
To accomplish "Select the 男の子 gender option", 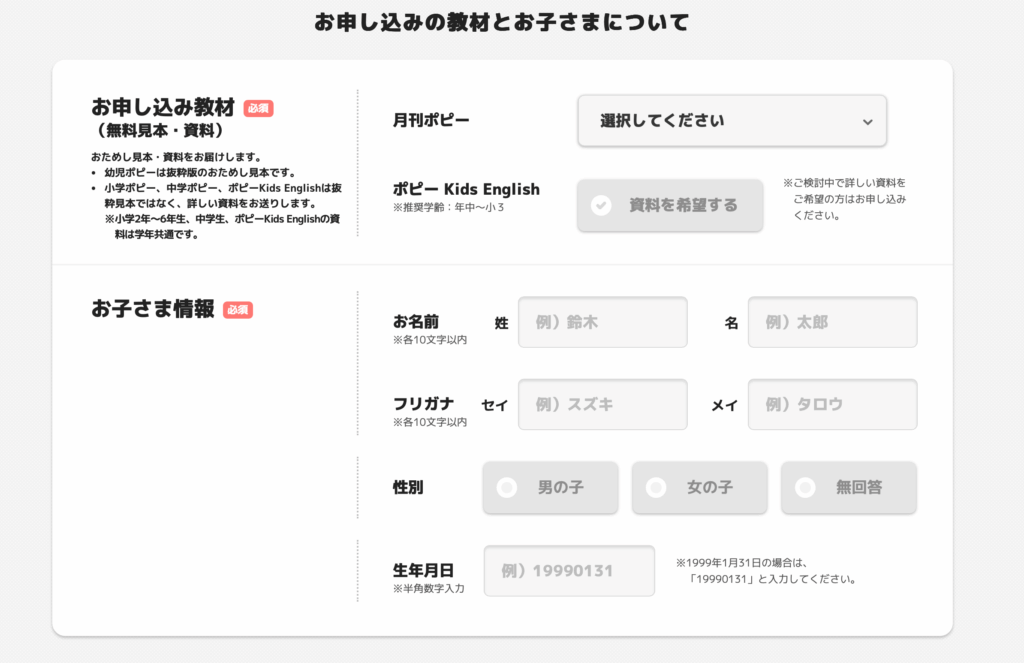I will tap(551, 487).
